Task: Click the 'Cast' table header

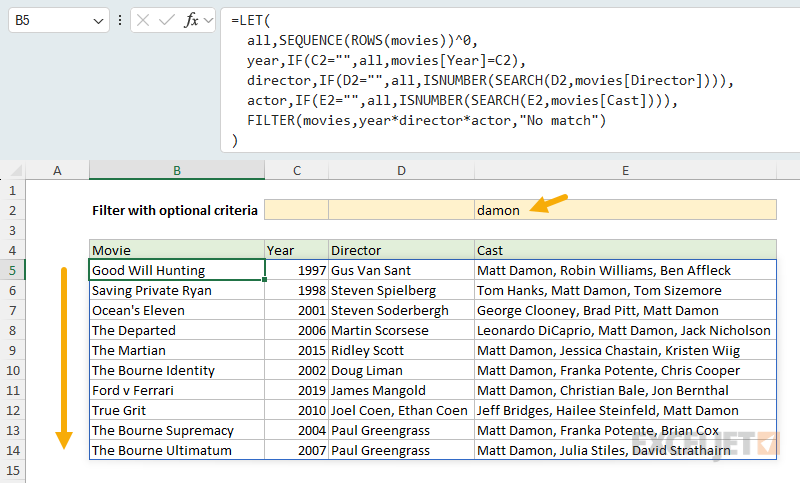Action: tap(625, 250)
